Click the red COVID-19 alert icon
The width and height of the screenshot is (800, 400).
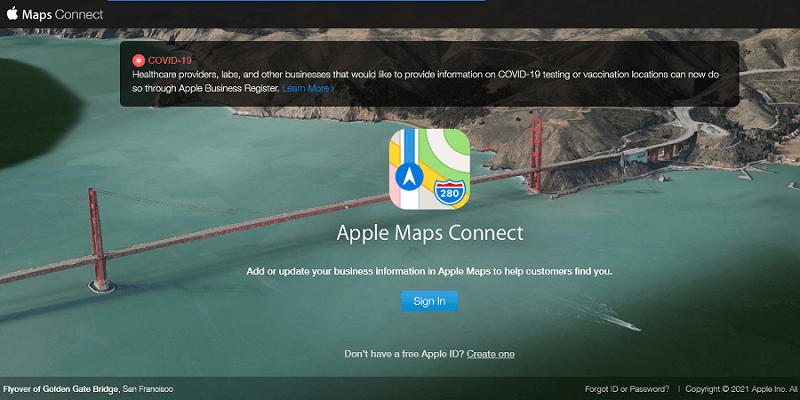[x=138, y=61]
